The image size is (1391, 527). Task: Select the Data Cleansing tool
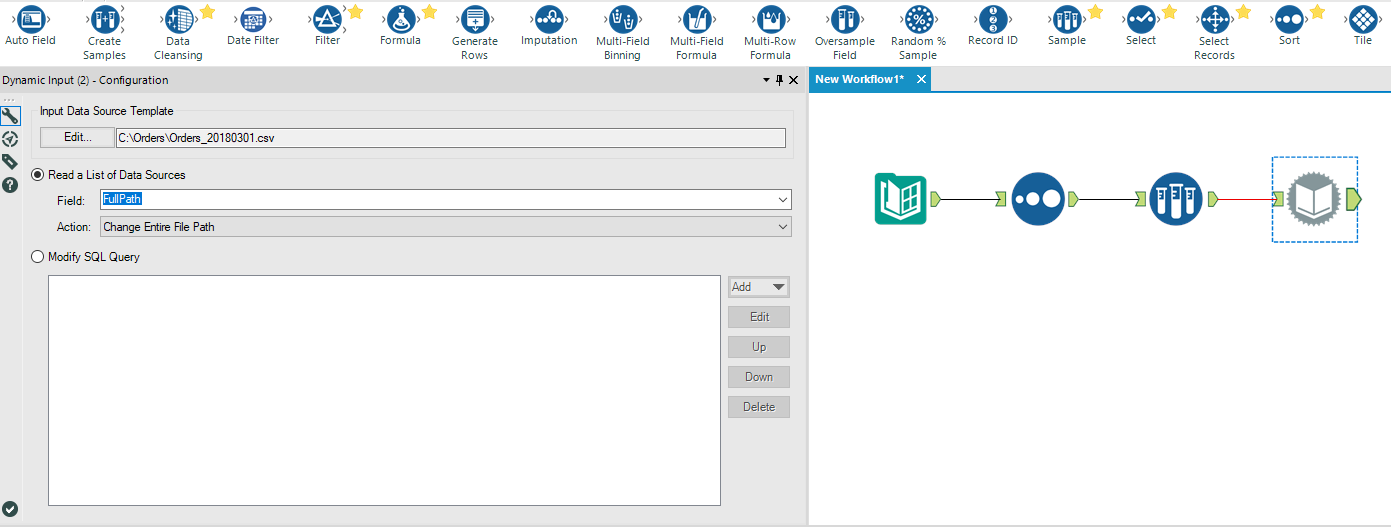(x=178, y=32)
